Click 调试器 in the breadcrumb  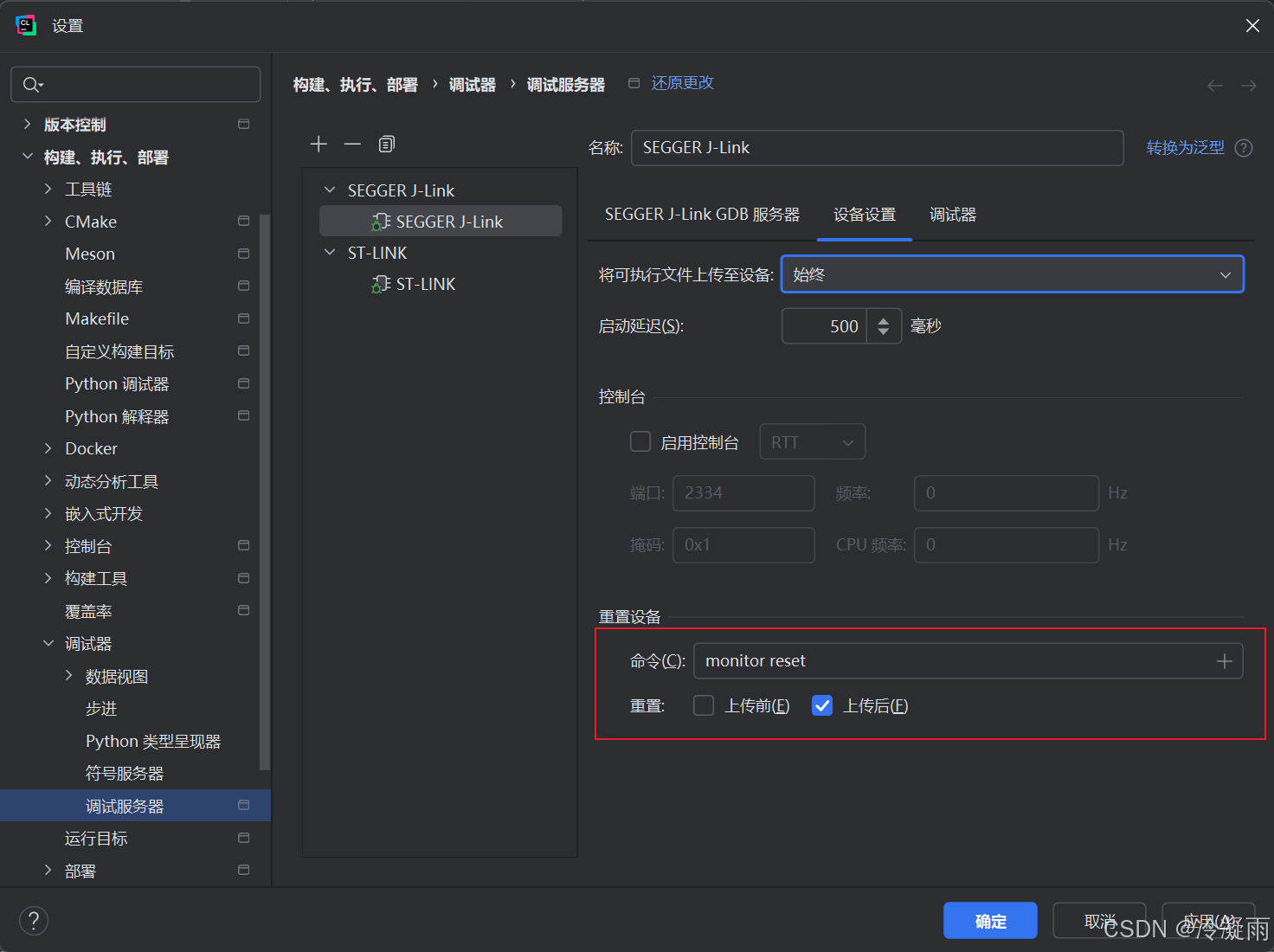pyautogui.click(x=473, y=85)
